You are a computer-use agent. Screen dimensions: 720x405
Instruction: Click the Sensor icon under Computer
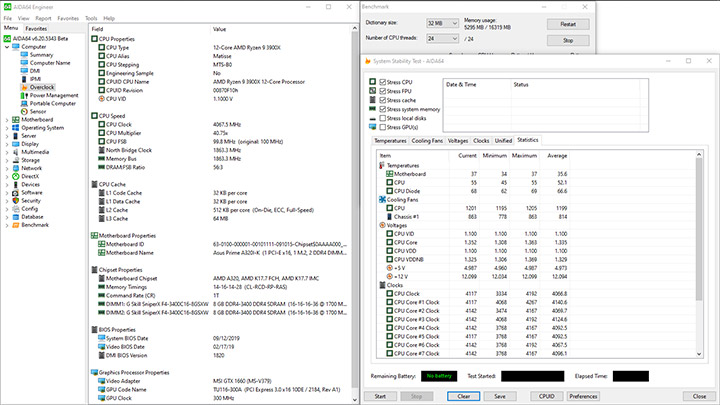(23, 111)
